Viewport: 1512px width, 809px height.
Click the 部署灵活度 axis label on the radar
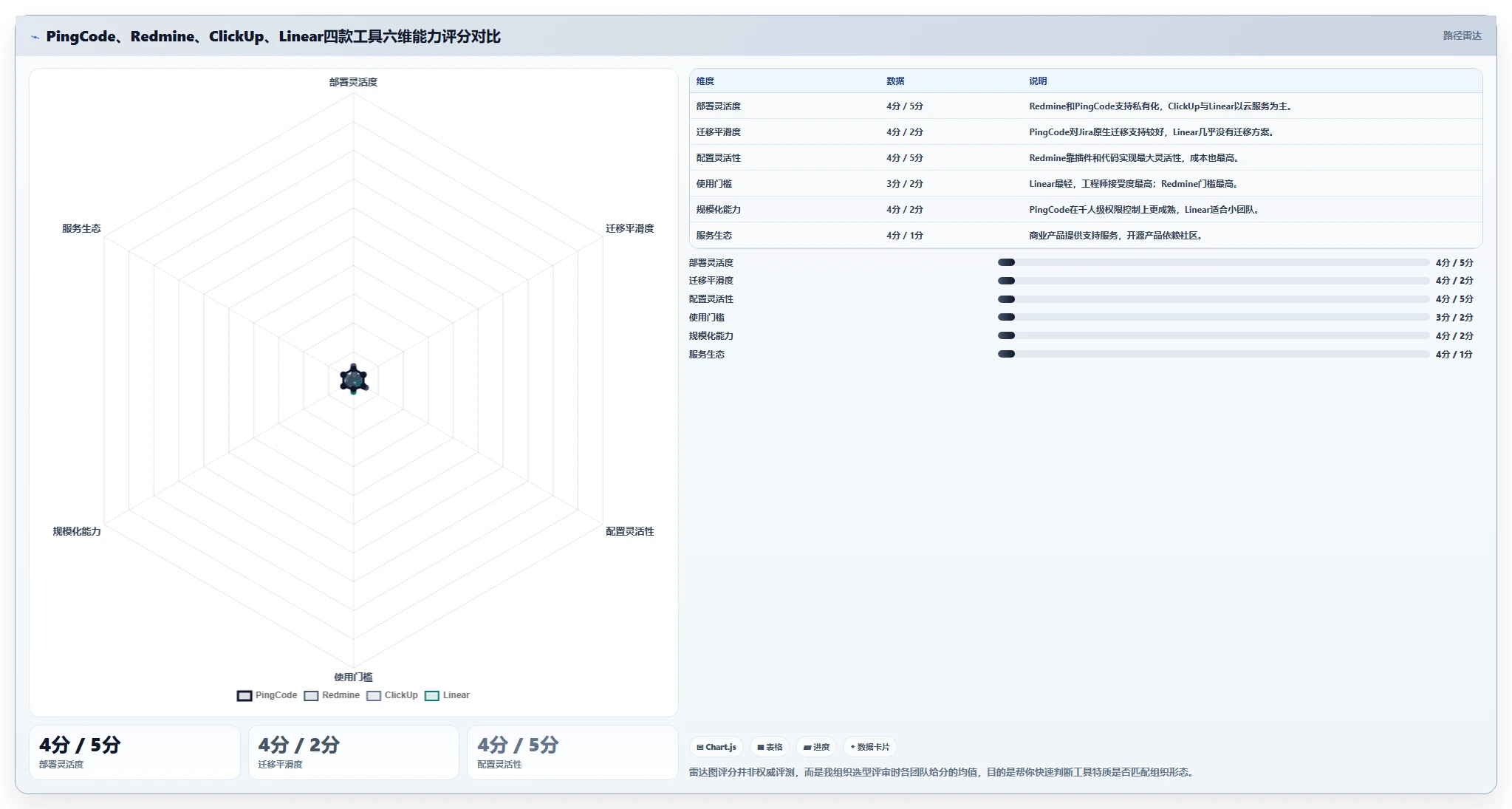tap(353, 82)
